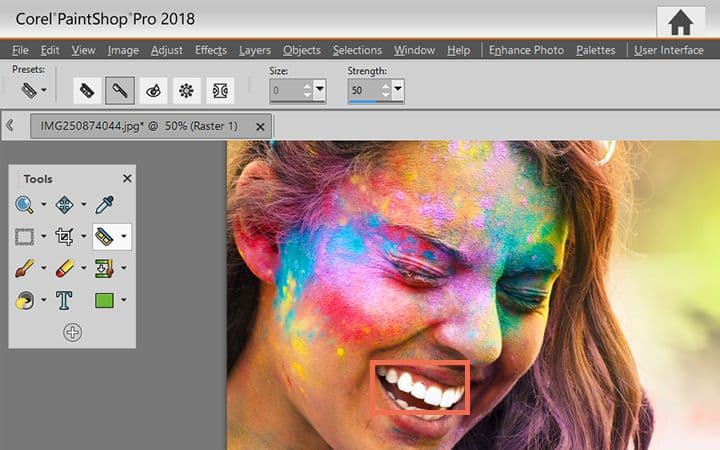
Task: Select the Dropper eyedropper tool
Action: 104,205
